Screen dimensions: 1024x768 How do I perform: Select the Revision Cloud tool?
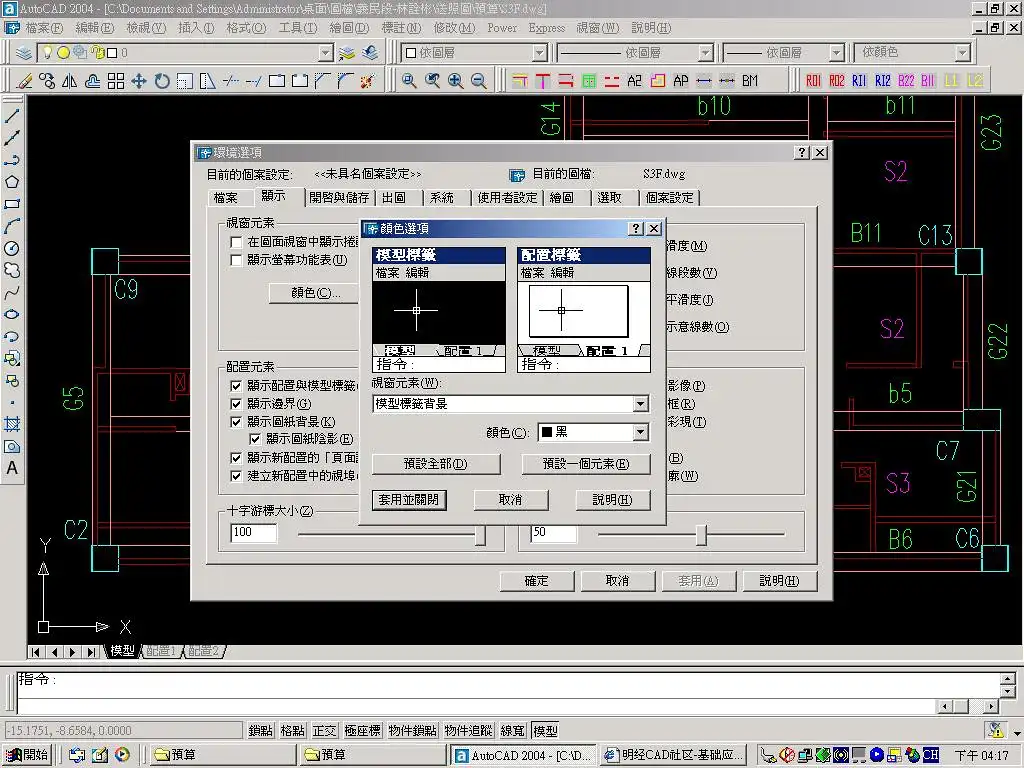click(x=12, y=270)
